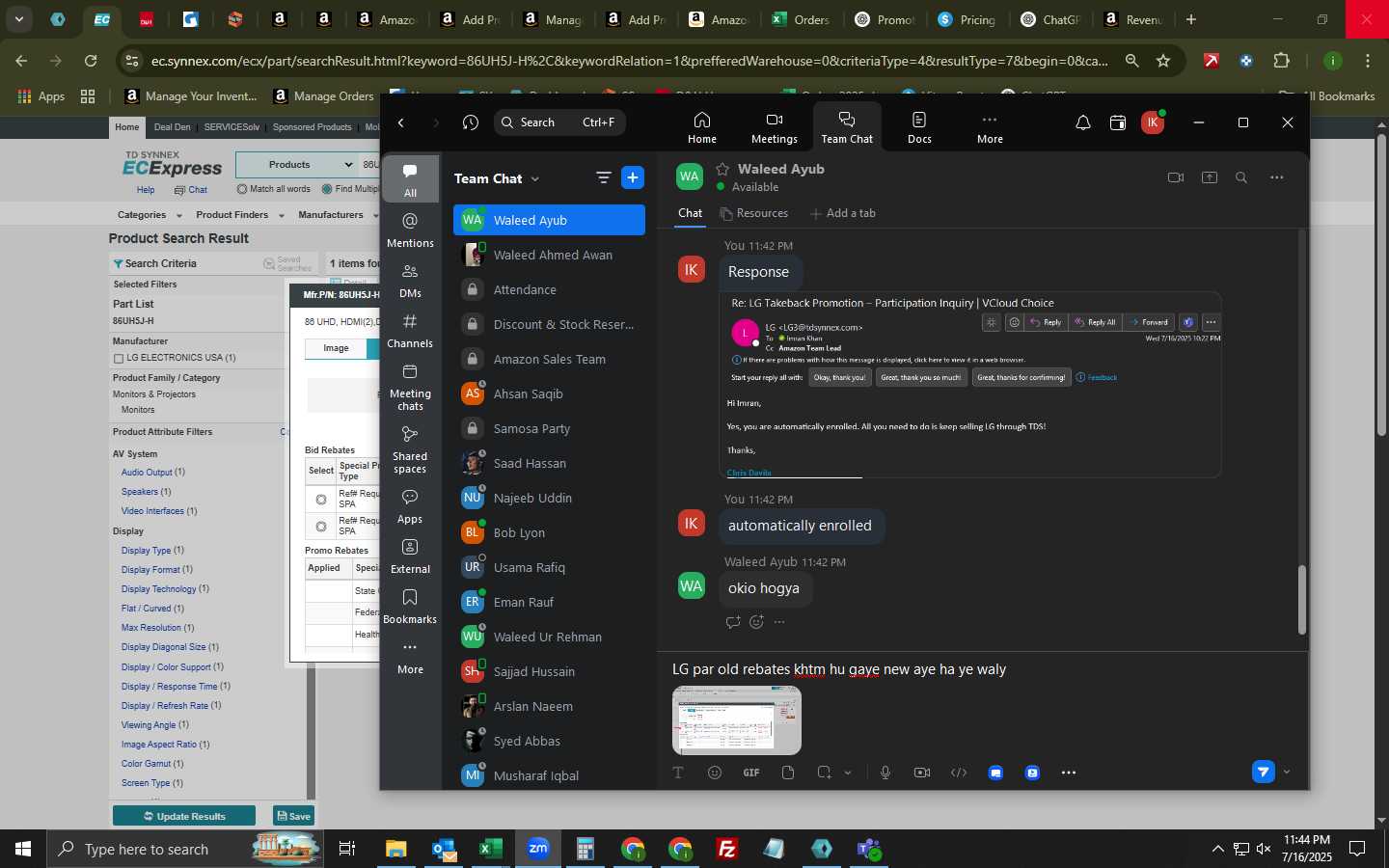Screen dimensions: 1389x868
Task: Attach a file in composer
Action: (788, 773)
